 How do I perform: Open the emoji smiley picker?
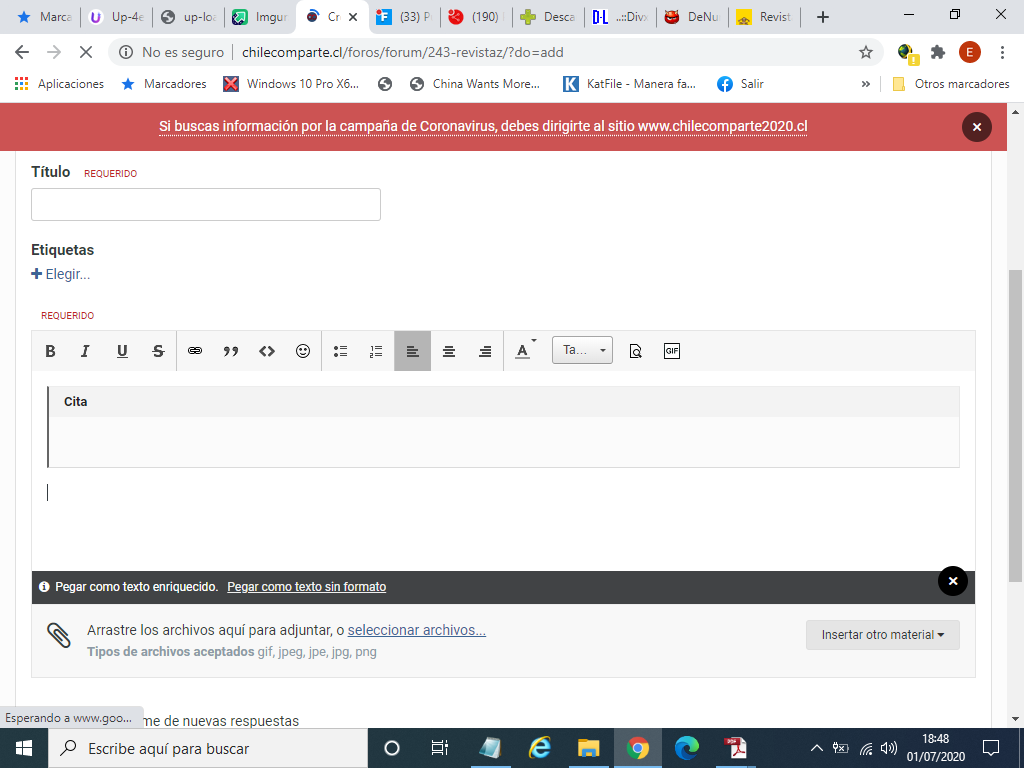pos(303,351)
